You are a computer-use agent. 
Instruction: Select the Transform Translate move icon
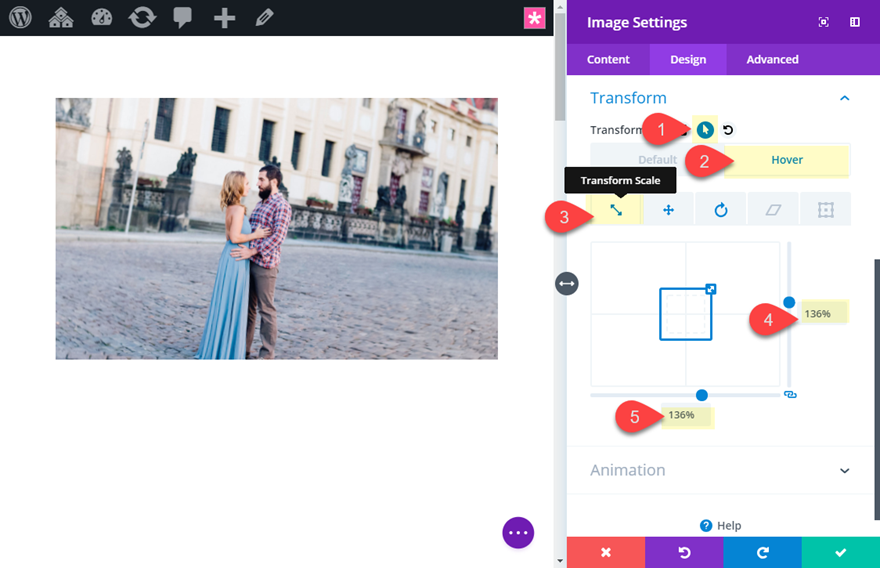click(x=668, y=210)
